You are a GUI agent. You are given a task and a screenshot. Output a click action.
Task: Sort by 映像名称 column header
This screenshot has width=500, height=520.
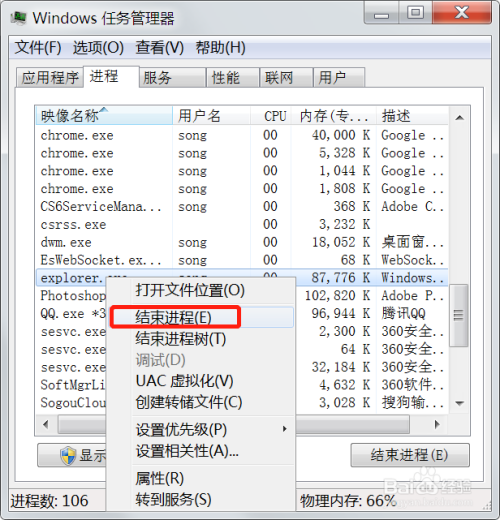coord(104,116)
